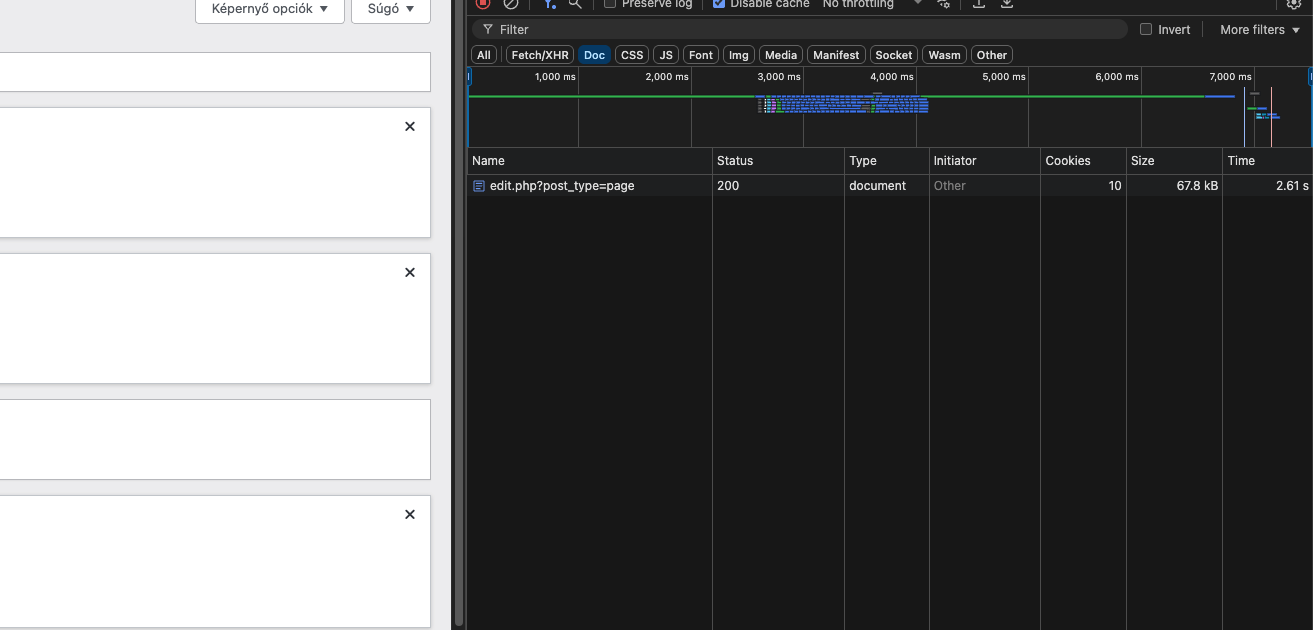The width and height of the screenshot is (1313, 630).
Task: Sort by Size column header
Action: tap(1174, 161)
